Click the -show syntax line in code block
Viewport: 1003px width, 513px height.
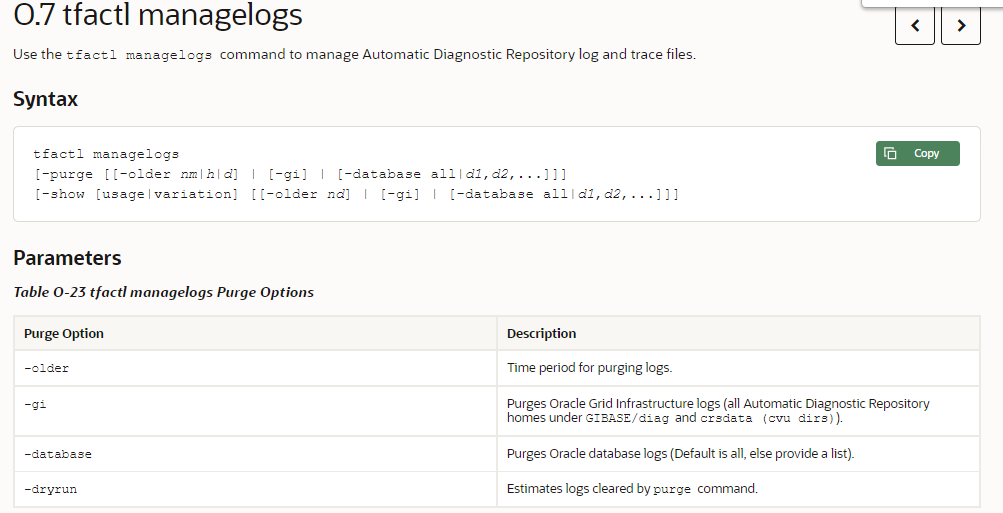(356, 194)
